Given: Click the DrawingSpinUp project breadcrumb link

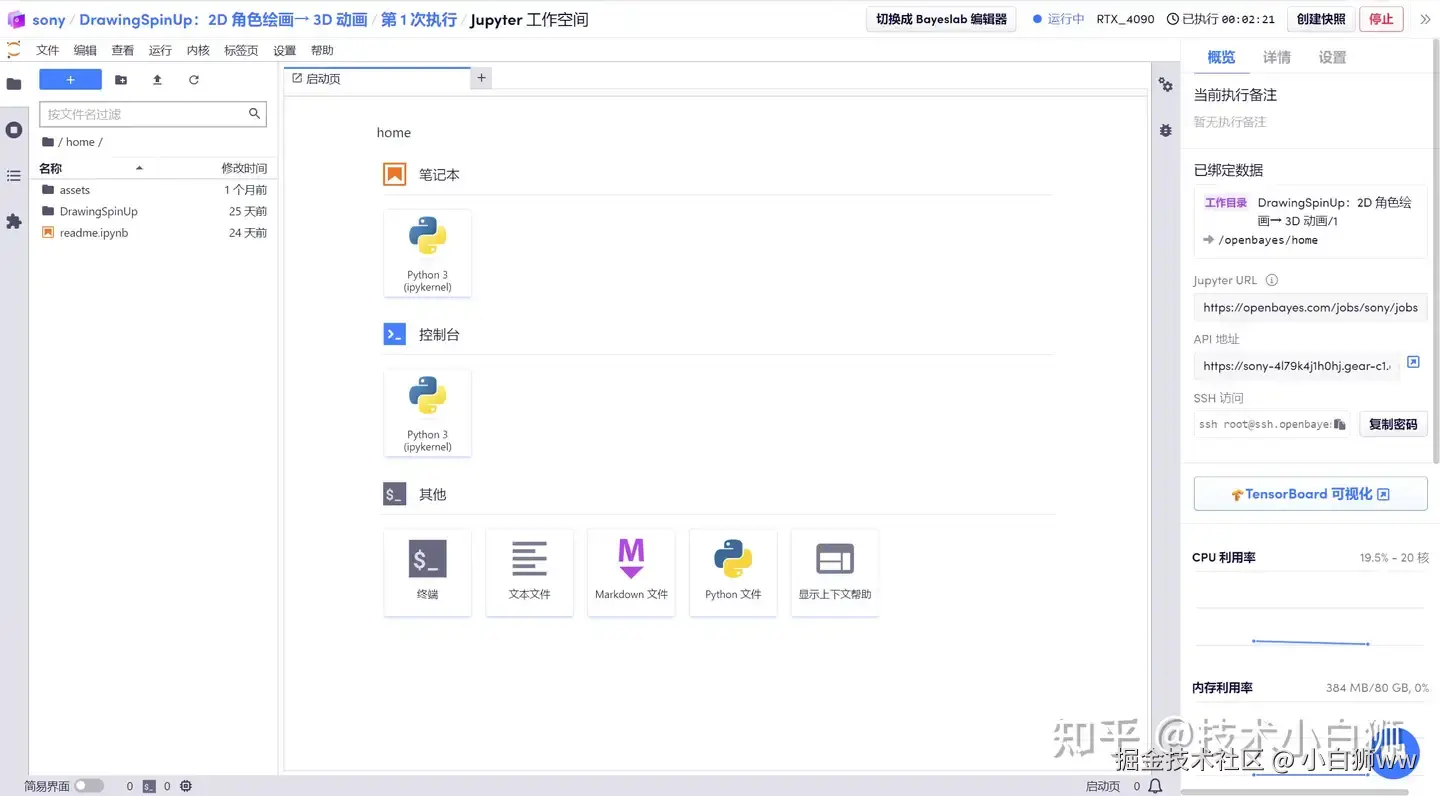Looking at the screenshot, I should 223,19.
